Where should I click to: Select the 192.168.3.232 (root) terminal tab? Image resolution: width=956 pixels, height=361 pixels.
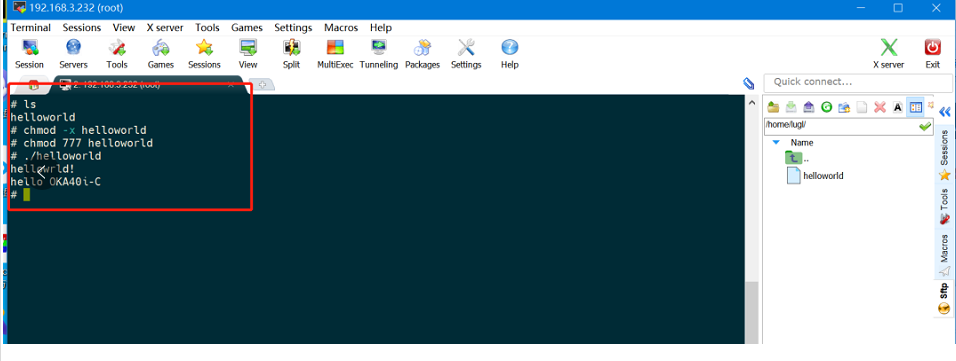[146, 85]
